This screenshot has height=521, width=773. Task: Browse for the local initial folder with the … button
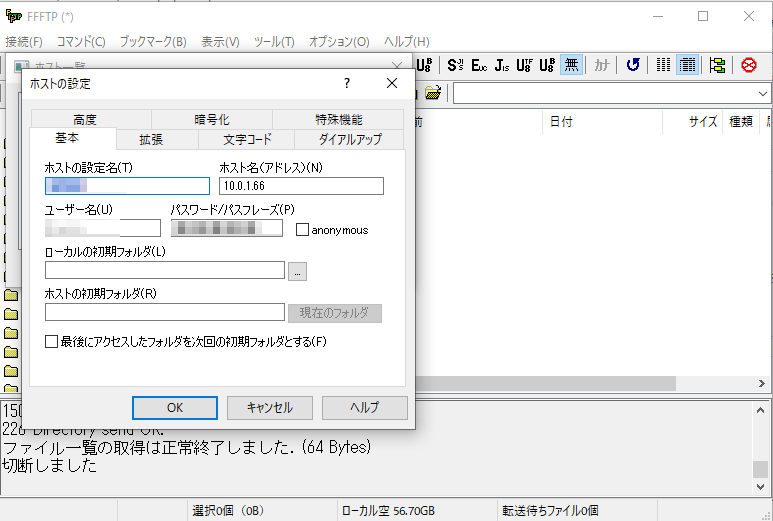coord(298,271)
